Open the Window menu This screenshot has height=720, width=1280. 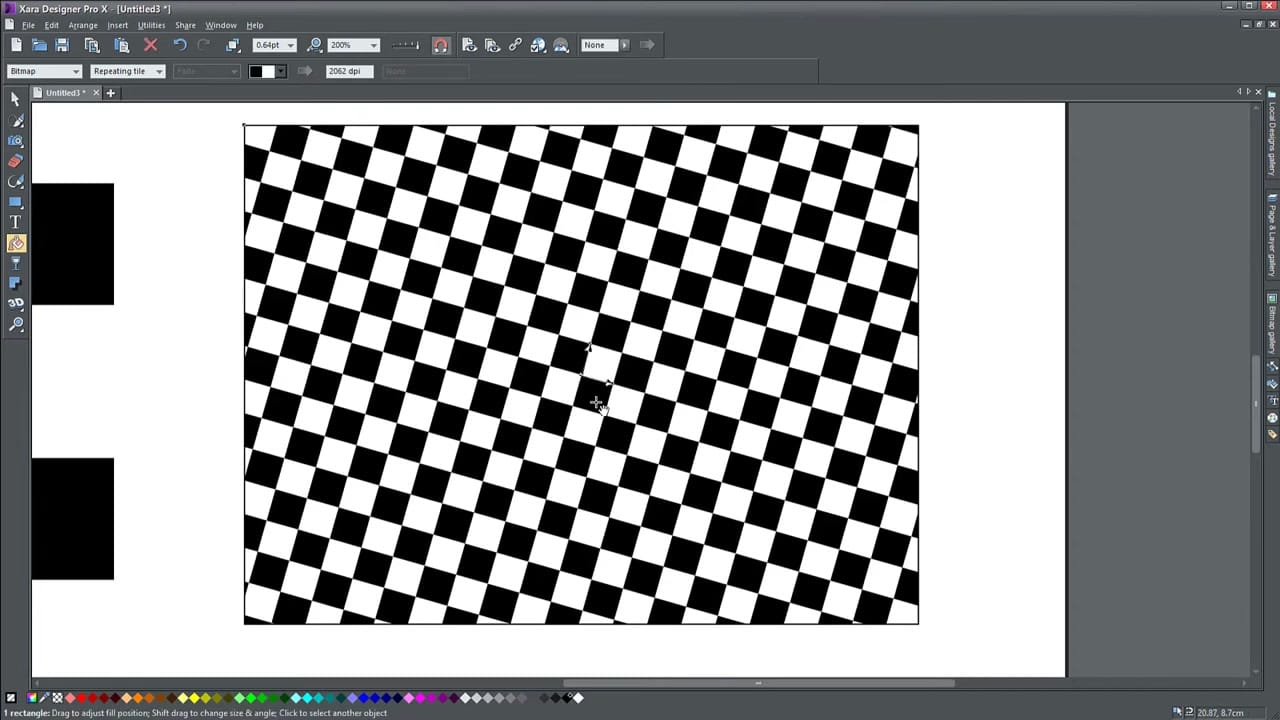click(x=221, y=25)
